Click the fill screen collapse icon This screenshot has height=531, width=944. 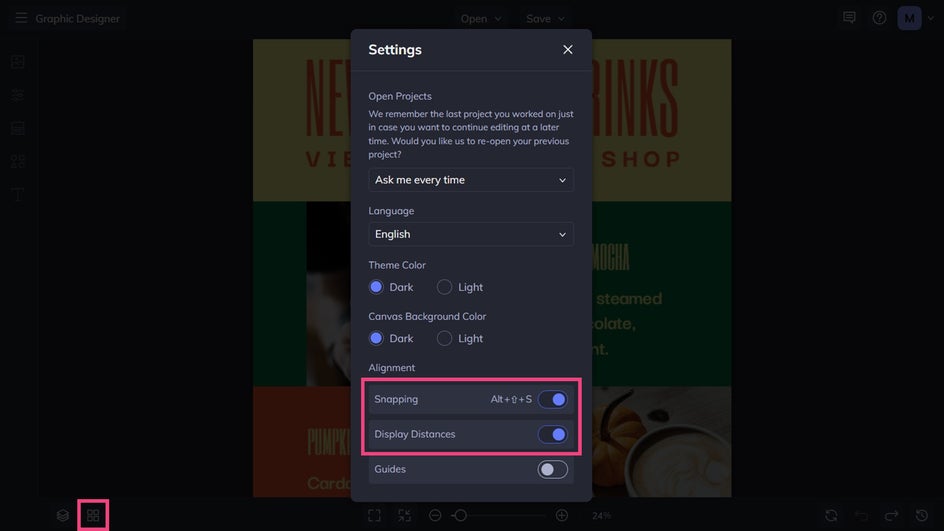405,515
